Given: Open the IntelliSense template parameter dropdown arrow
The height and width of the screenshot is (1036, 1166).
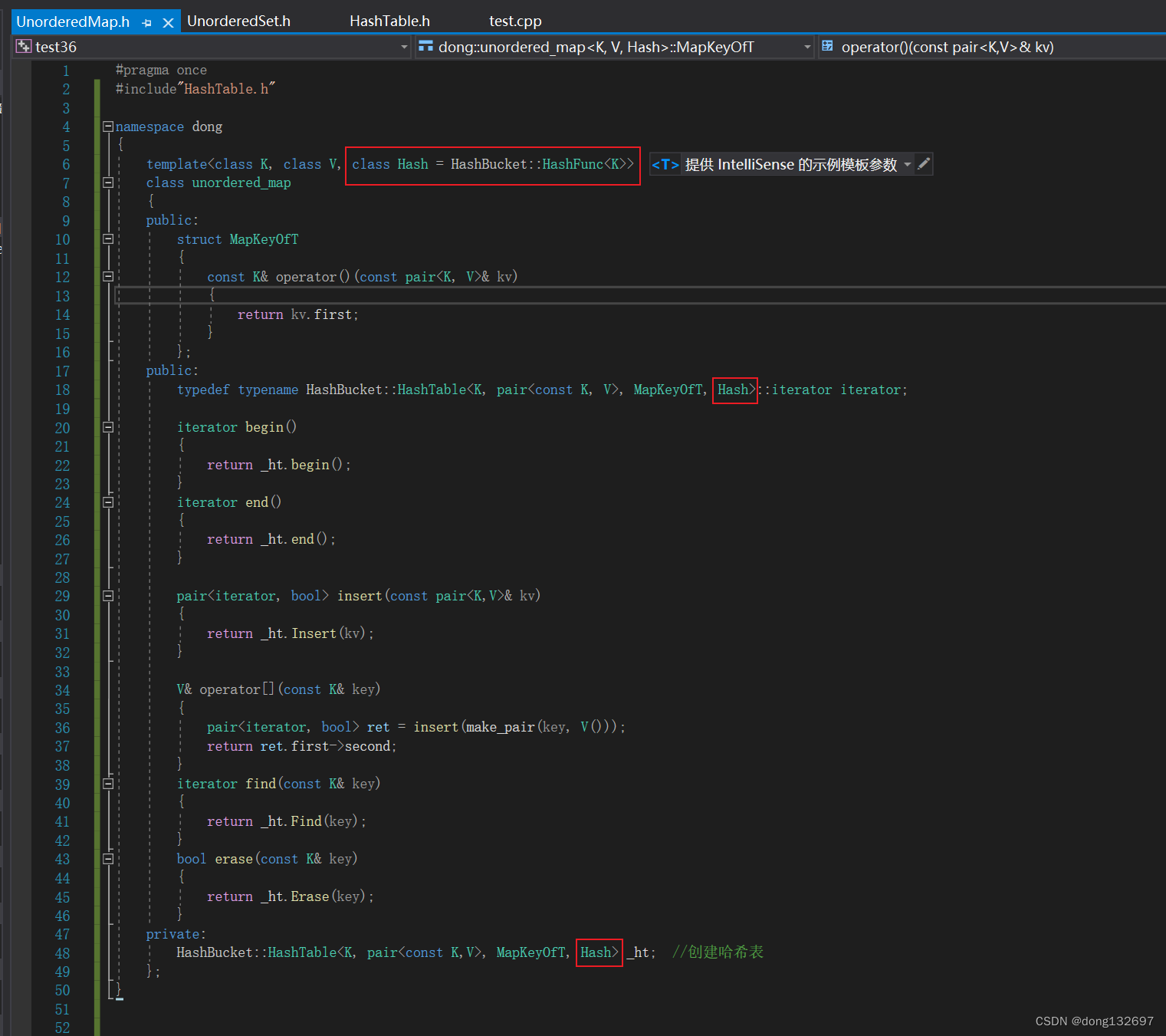Looking at the screenshot, I should point(908,164).
